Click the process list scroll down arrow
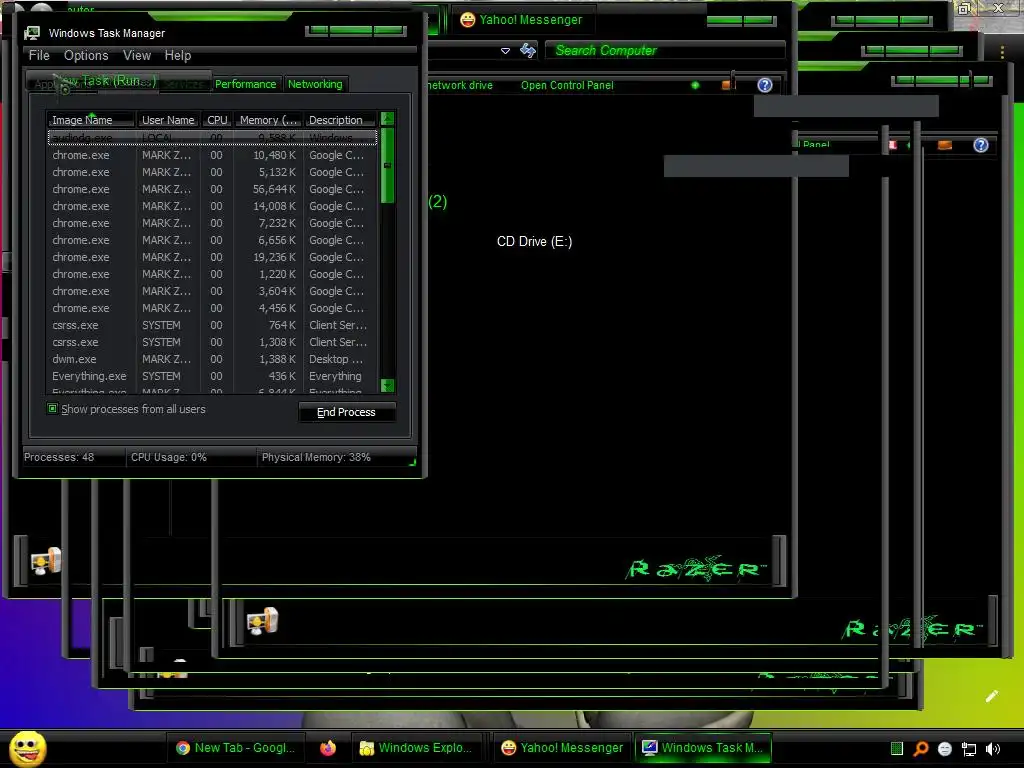Image resolution: width=1024 pixels, height=768 pixels. pos(387,385)
